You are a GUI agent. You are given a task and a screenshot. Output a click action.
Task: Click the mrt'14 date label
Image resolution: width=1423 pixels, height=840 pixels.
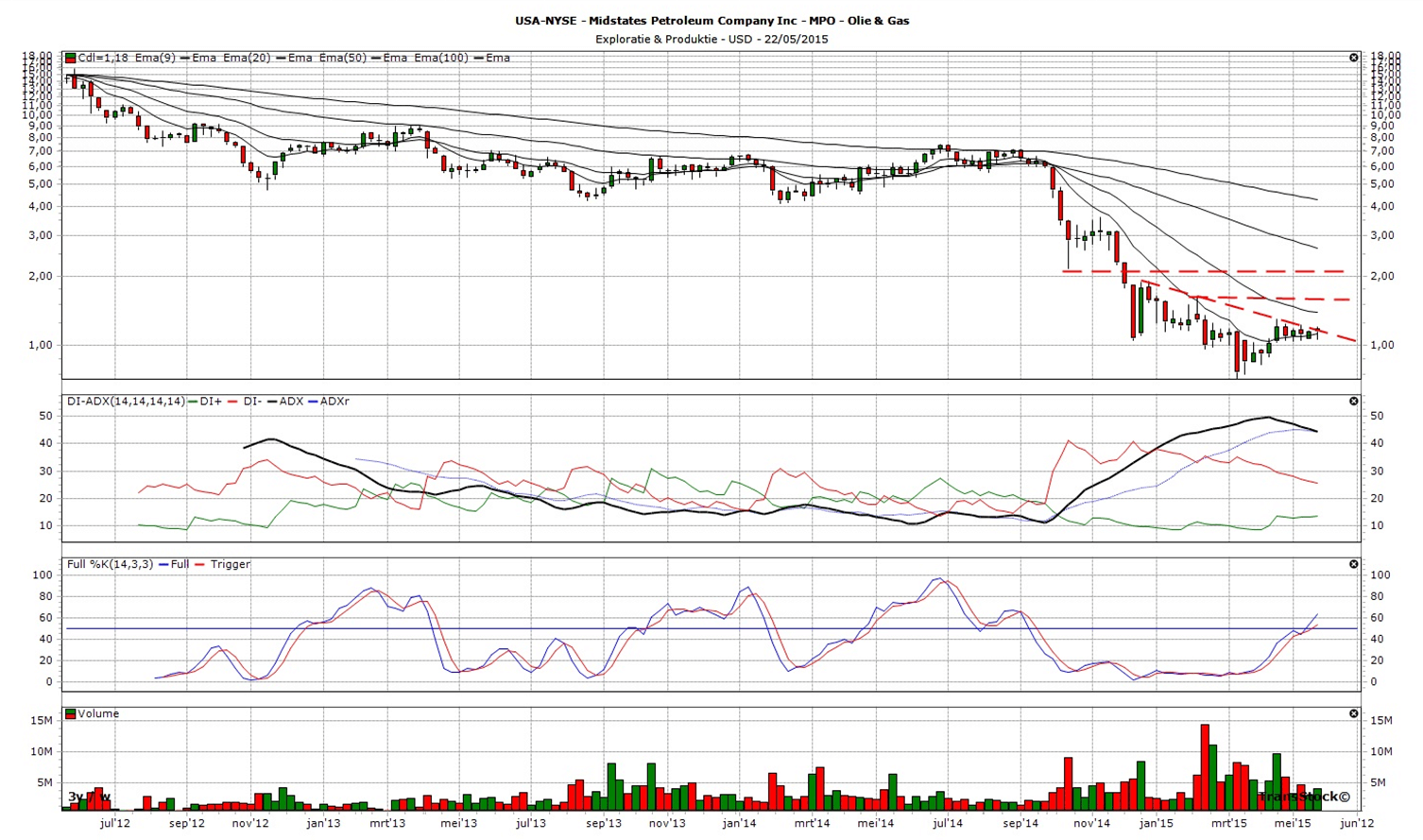(812, 823)
